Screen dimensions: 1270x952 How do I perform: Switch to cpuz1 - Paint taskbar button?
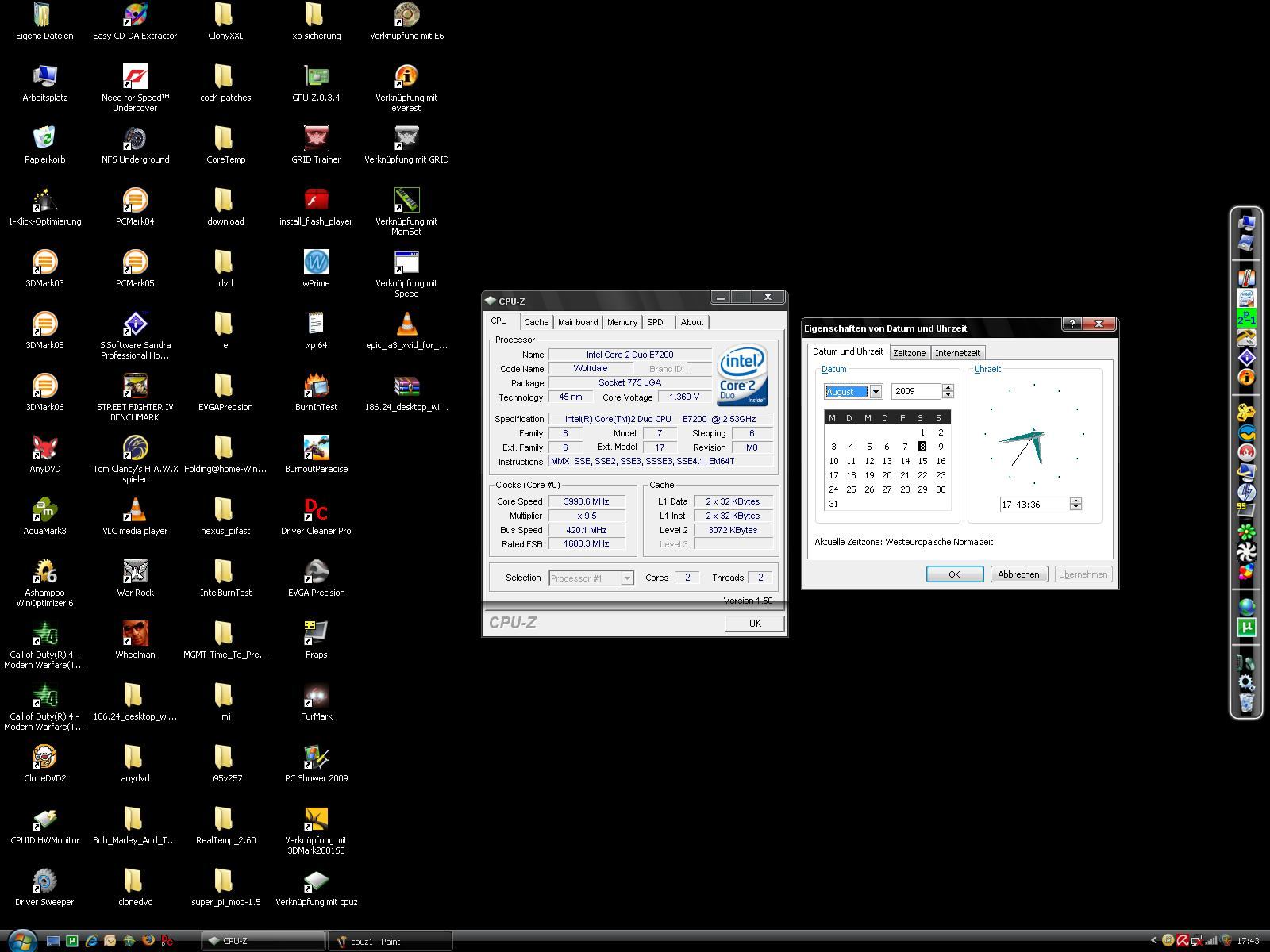pos(391,941)
